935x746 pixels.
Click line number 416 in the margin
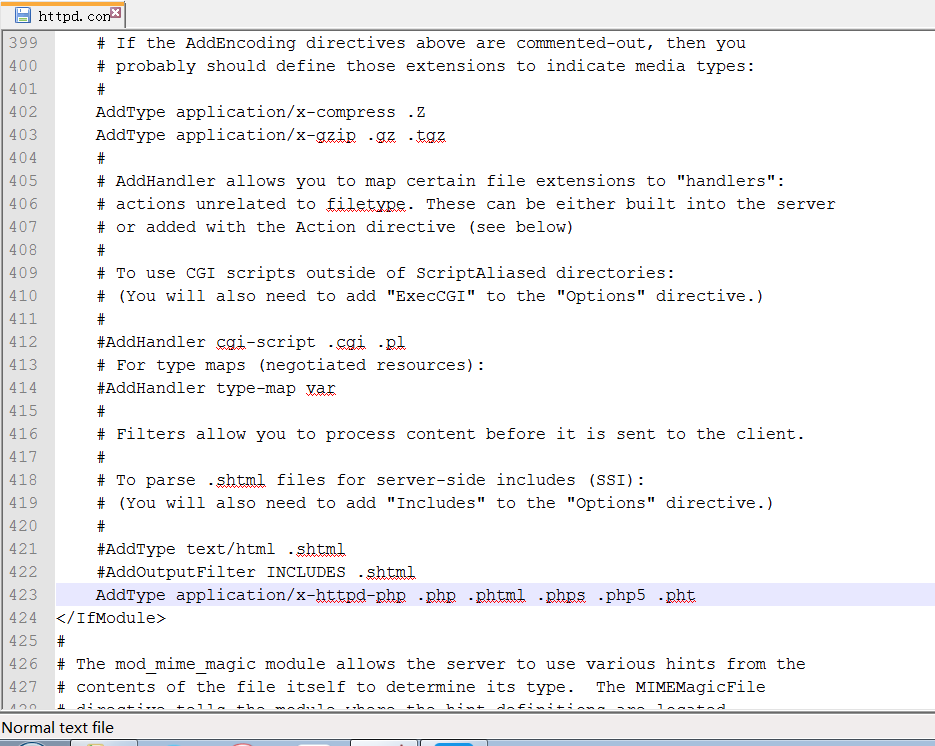22,434
